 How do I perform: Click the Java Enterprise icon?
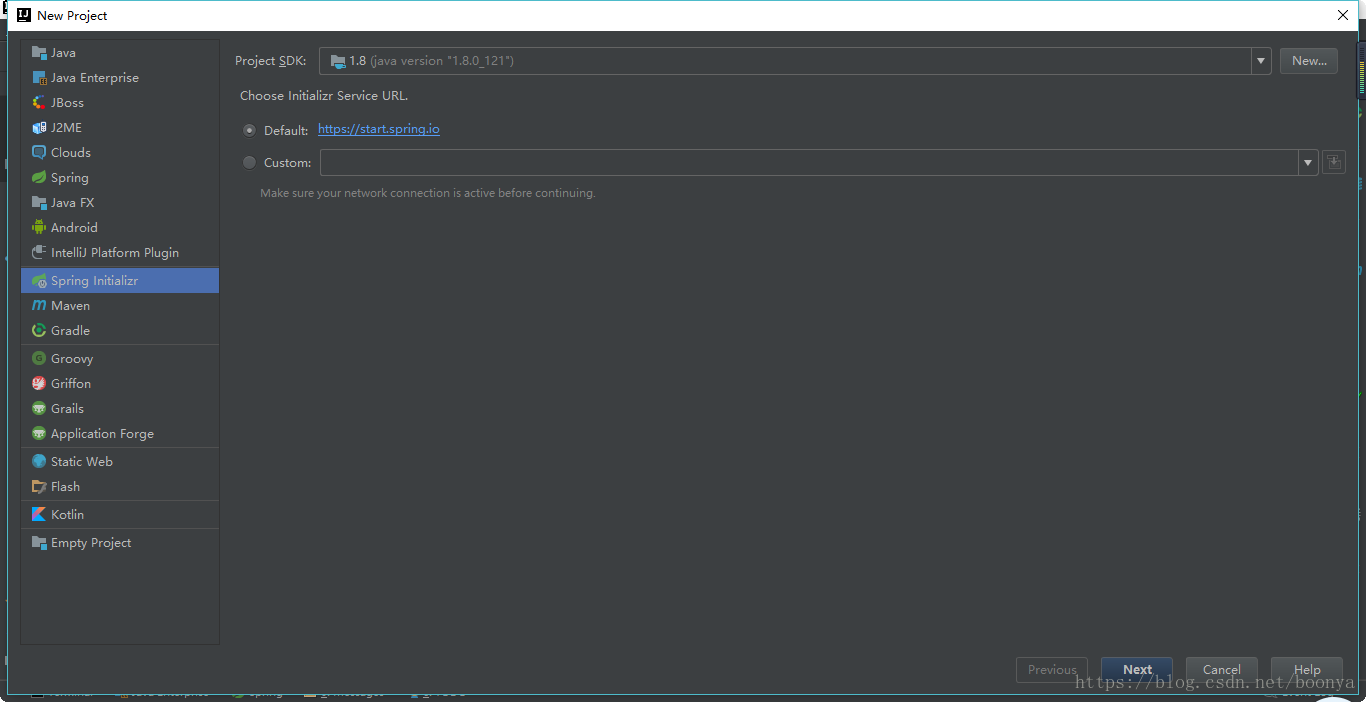pos(39,78)
